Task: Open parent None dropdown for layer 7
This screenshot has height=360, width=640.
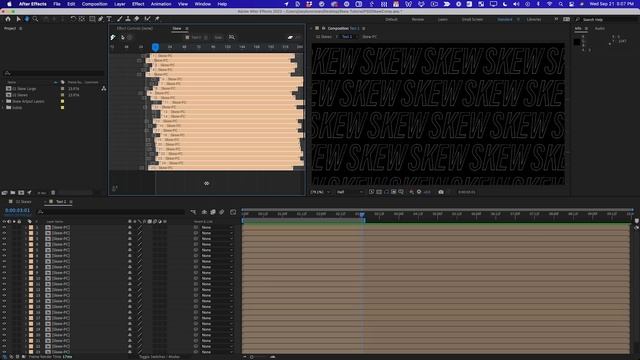Action: [217, 261]
